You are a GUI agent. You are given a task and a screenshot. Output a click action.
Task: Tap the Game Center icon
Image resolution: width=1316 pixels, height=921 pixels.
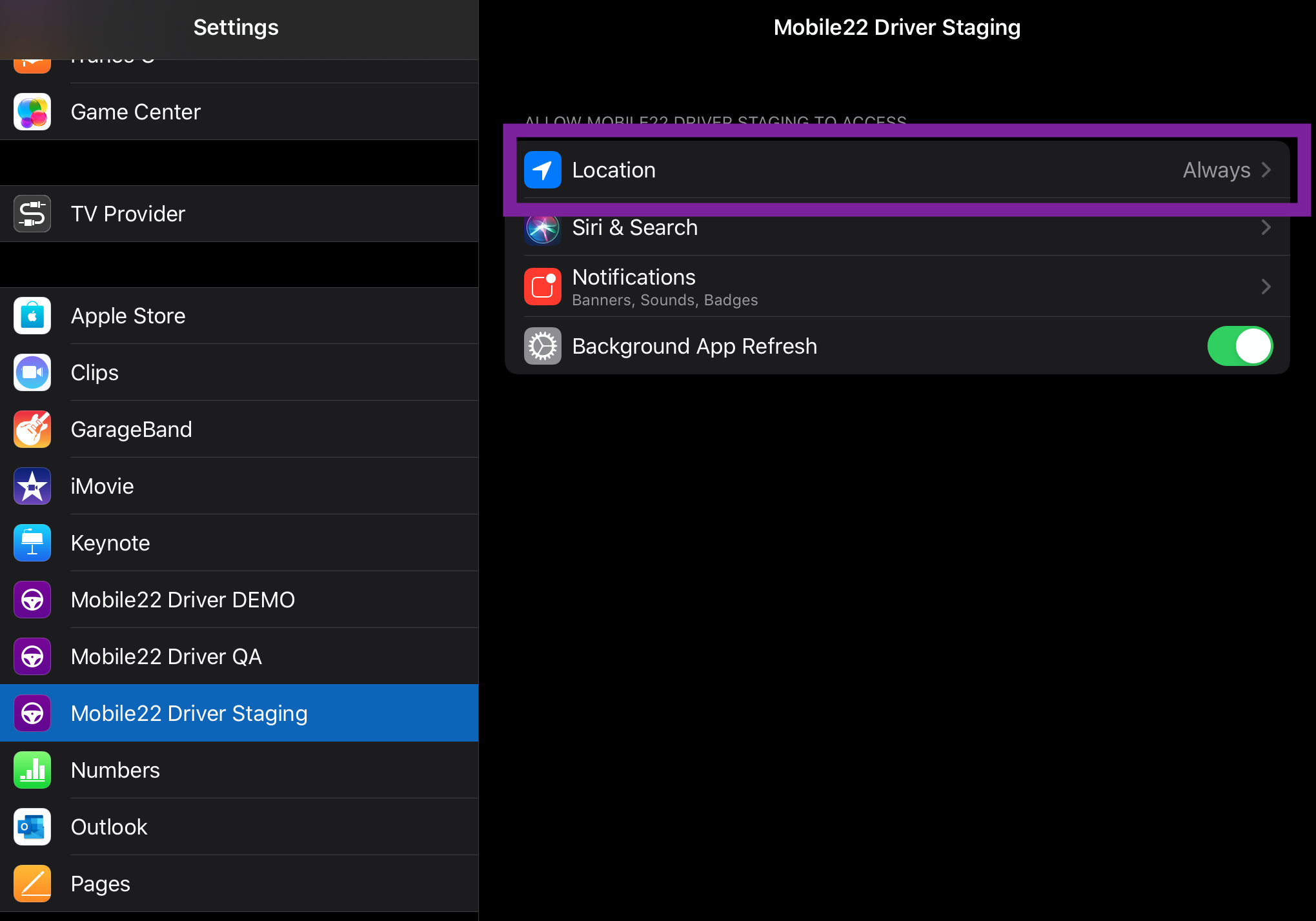[x=32, y=112]
